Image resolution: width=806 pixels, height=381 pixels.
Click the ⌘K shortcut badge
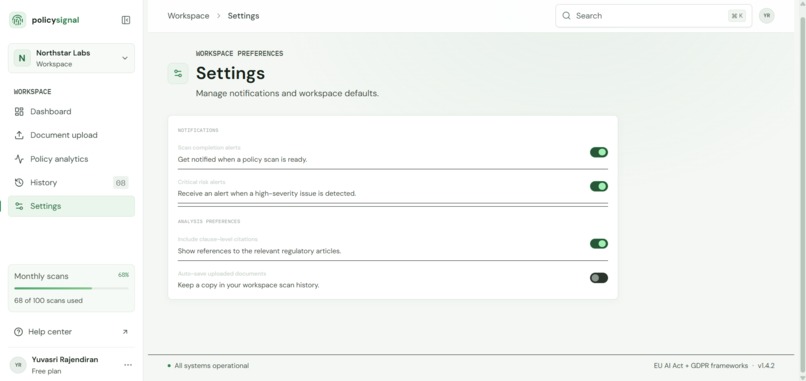tap(737, 16)
